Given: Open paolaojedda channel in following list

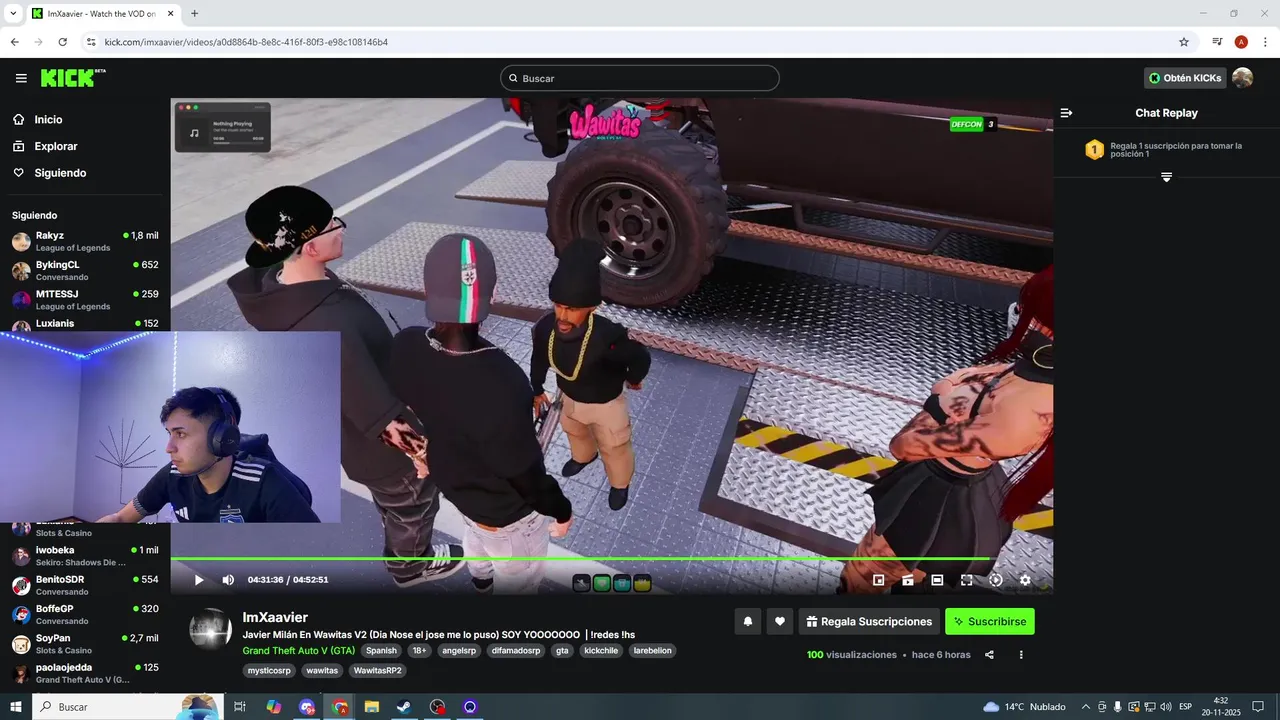Looking at the screenshot, I should coord(85,673).
